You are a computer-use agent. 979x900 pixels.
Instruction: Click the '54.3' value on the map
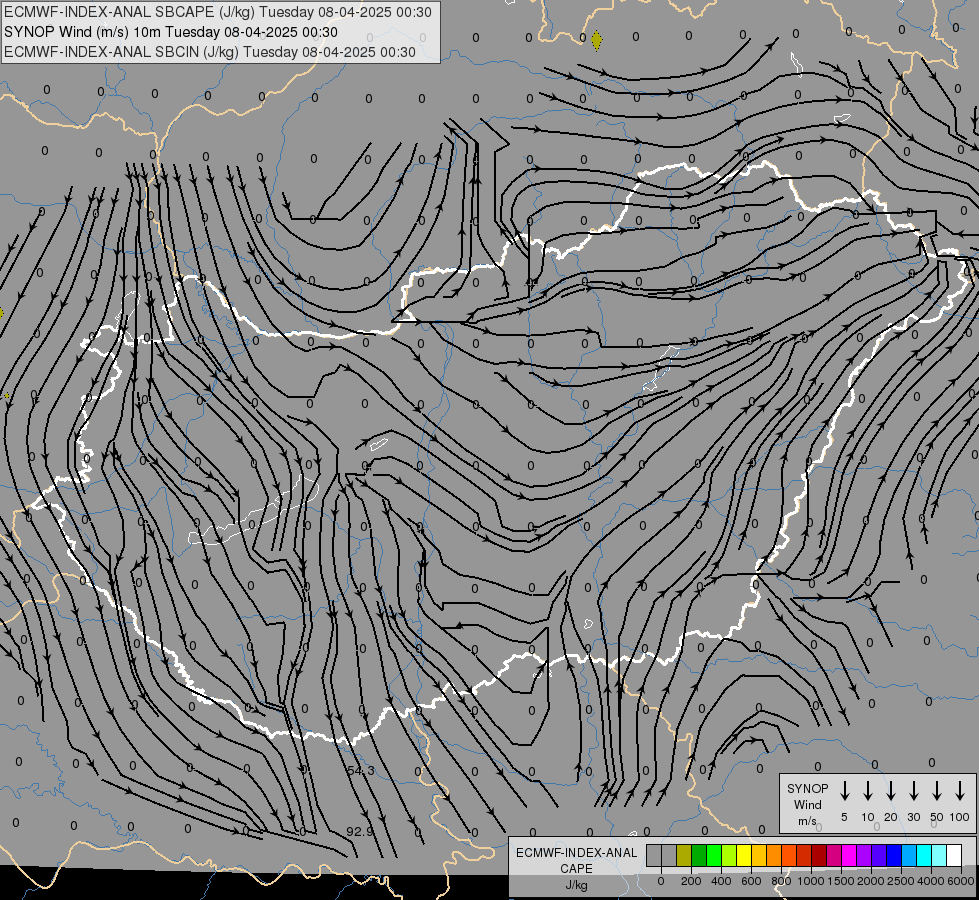[361, 771]
